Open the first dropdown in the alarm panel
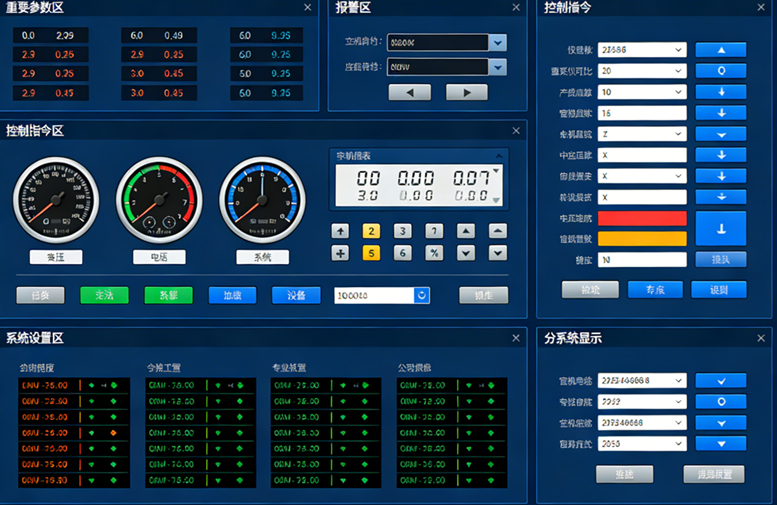 click(x=498, y=43)
